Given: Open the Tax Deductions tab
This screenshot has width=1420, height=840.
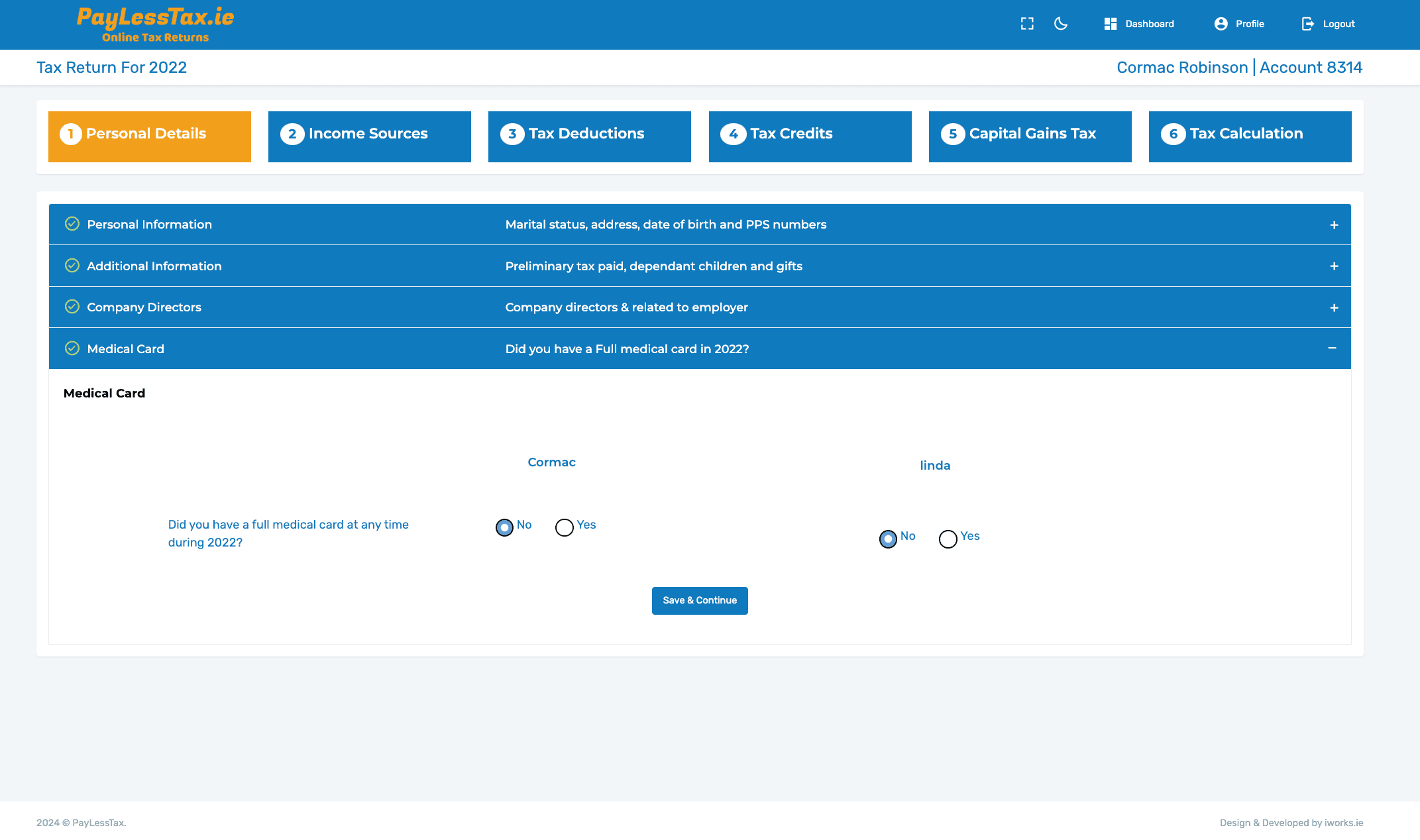Looking at the screenshot, I should (590, 136).
